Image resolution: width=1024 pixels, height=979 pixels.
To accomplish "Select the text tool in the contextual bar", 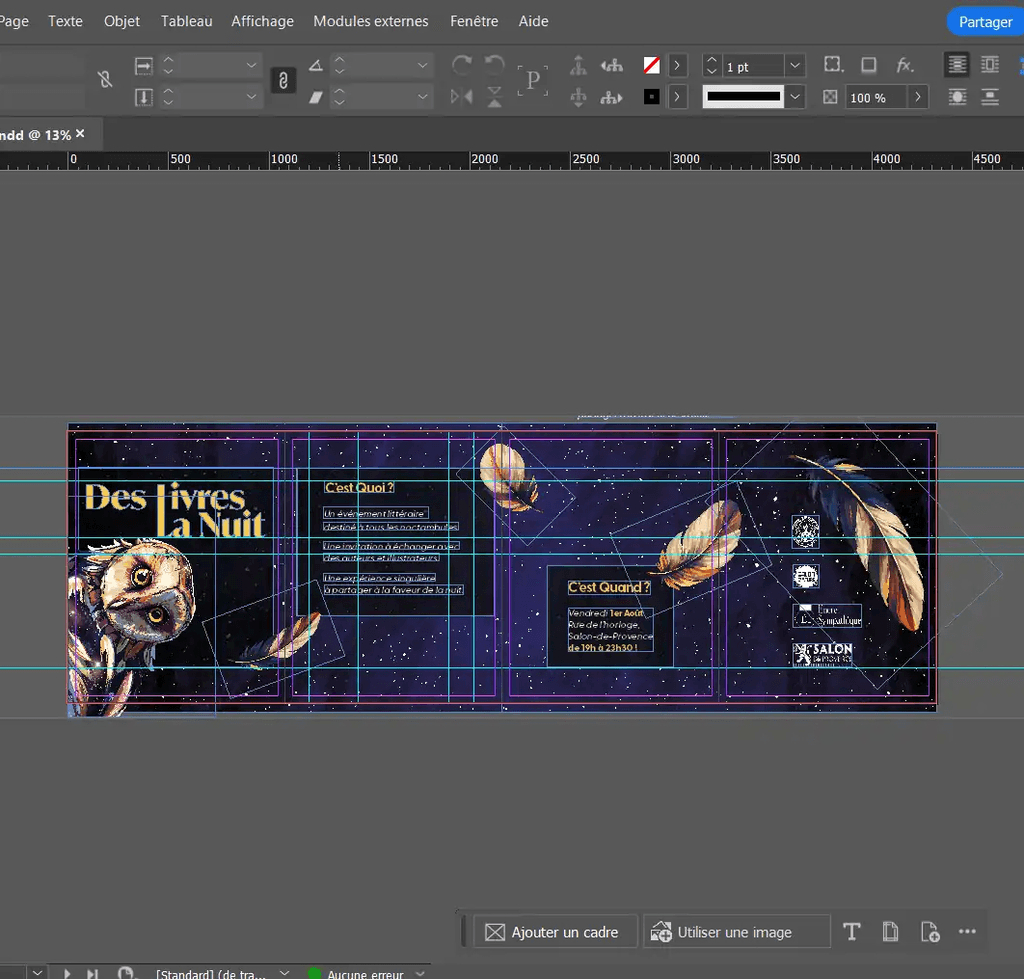I will point(851,932).
